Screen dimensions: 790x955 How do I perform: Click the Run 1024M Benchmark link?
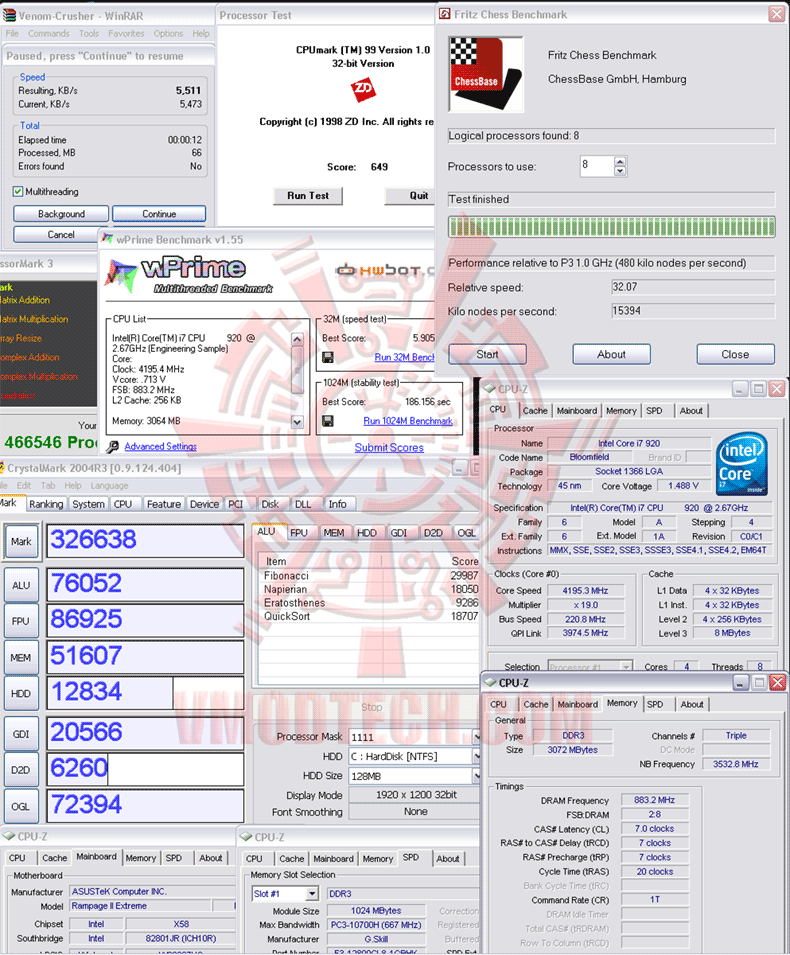click(408, 421)
